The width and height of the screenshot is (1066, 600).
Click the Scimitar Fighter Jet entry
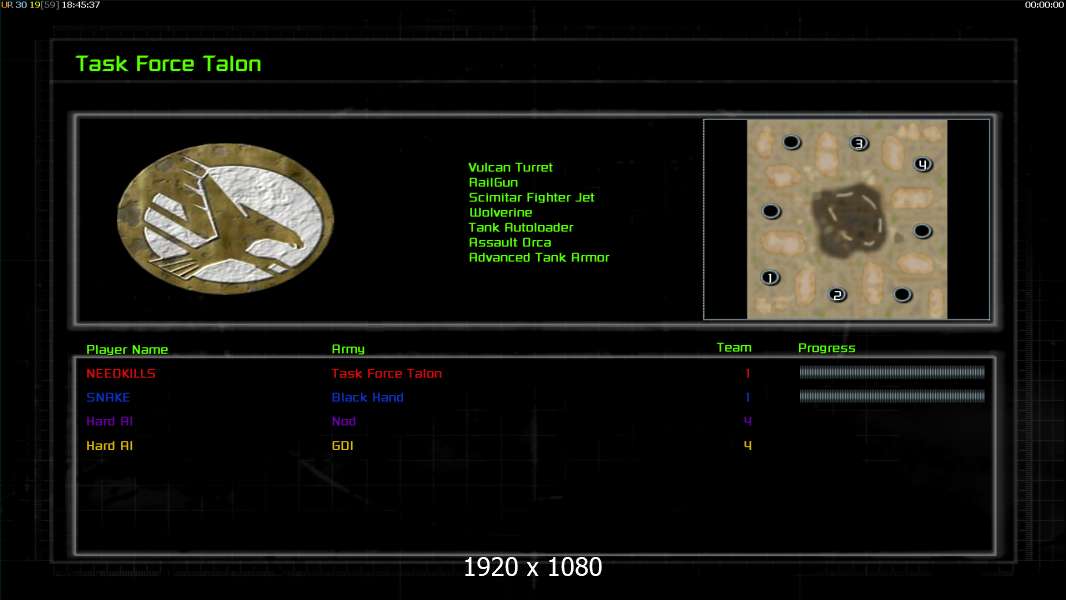point(532,197)
